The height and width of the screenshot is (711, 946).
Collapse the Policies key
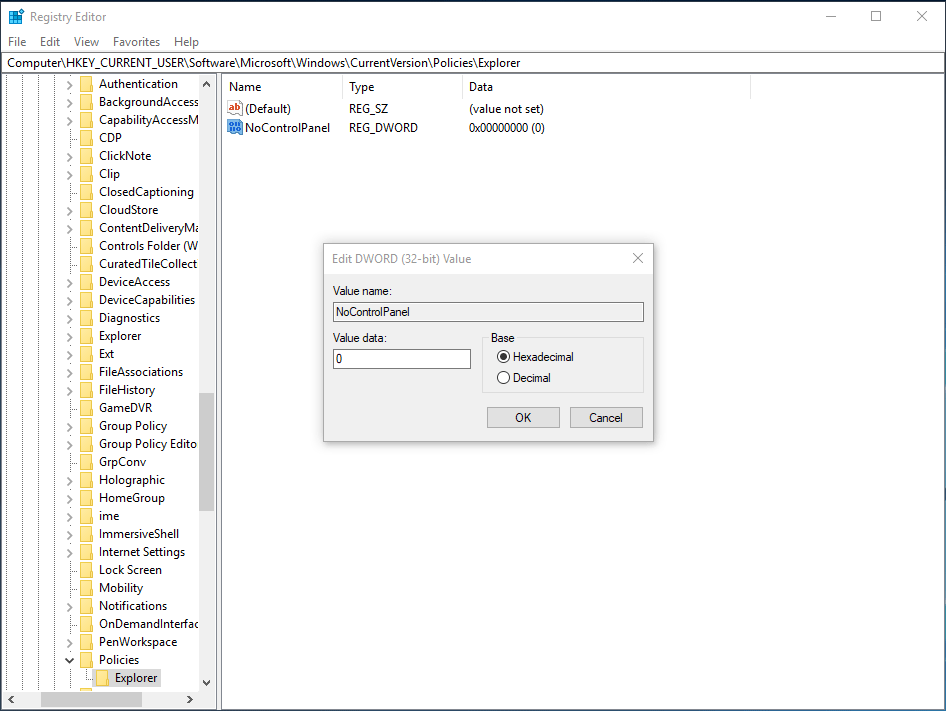pos(69,660)
